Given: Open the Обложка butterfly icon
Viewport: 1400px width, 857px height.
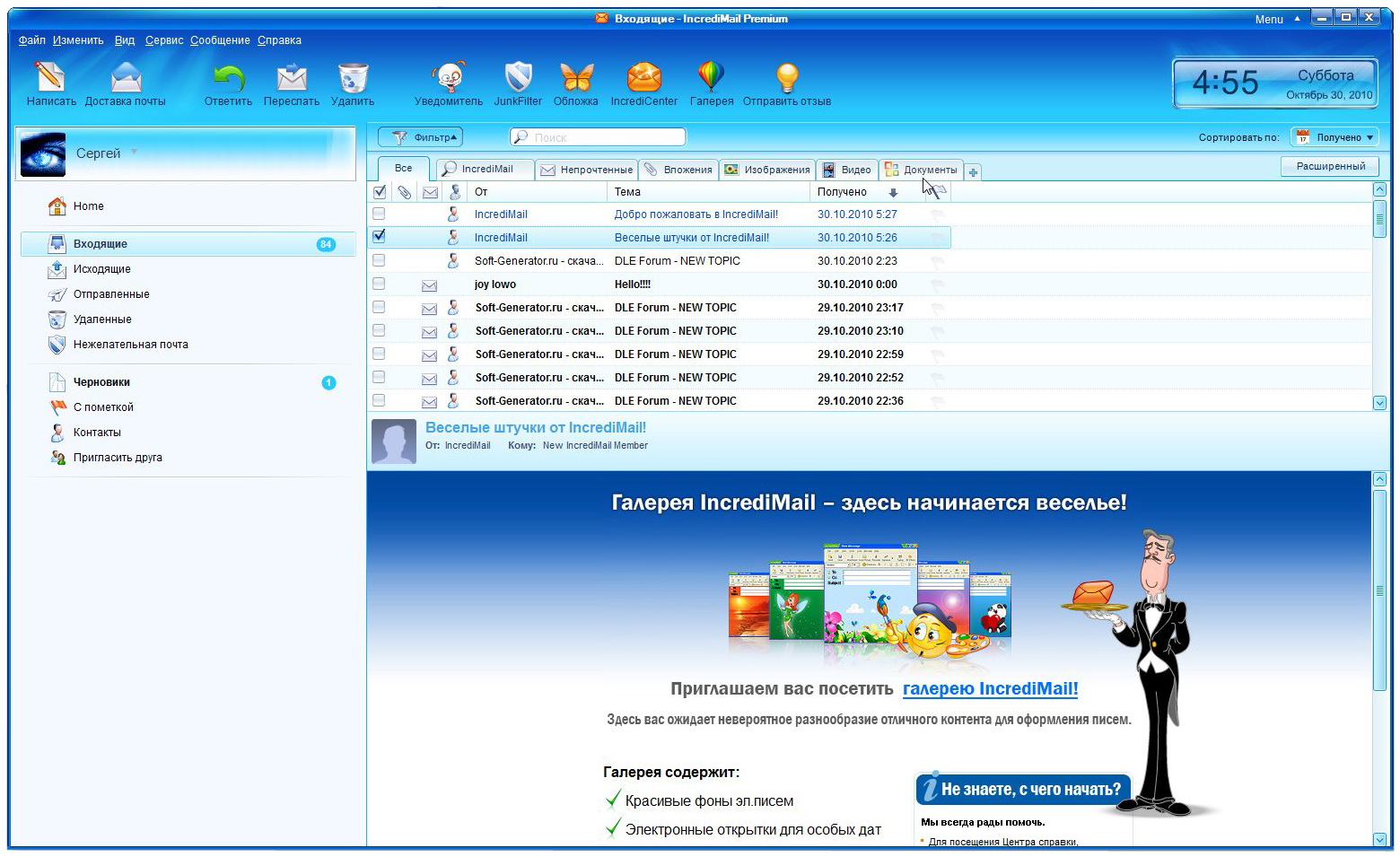Looking at the screenshot, I should pyautogui.click(x=576, y=77).
